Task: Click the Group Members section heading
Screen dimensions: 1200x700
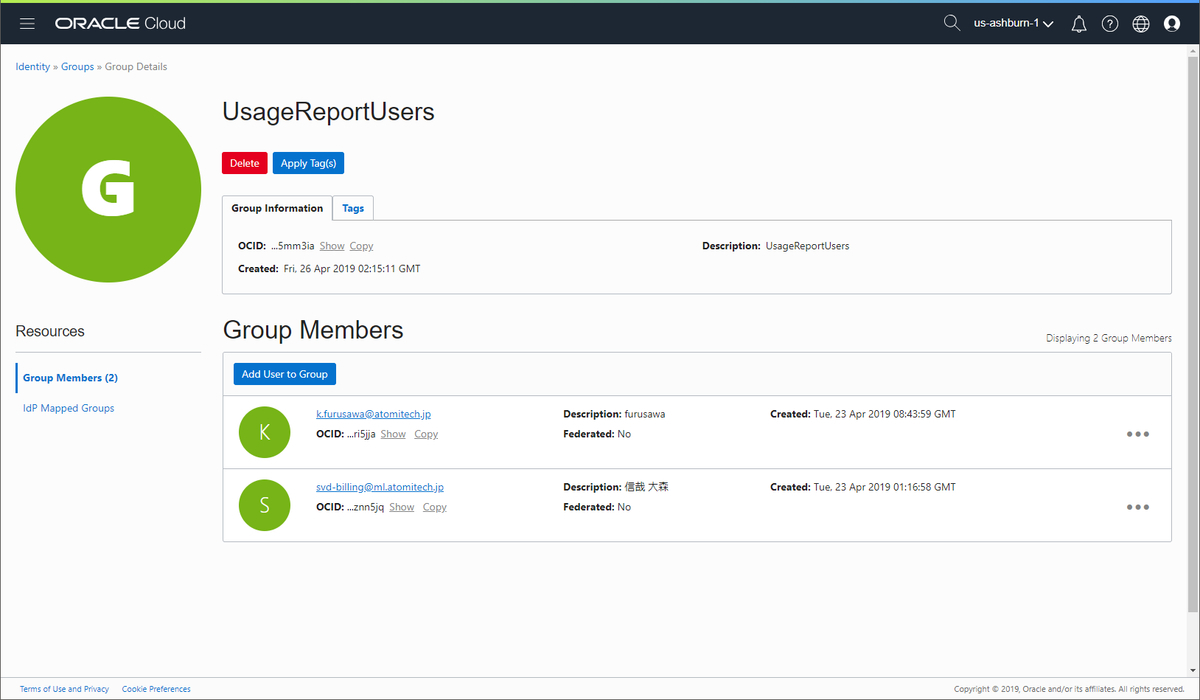Action: pyautogui.click(x=313, y=330)
